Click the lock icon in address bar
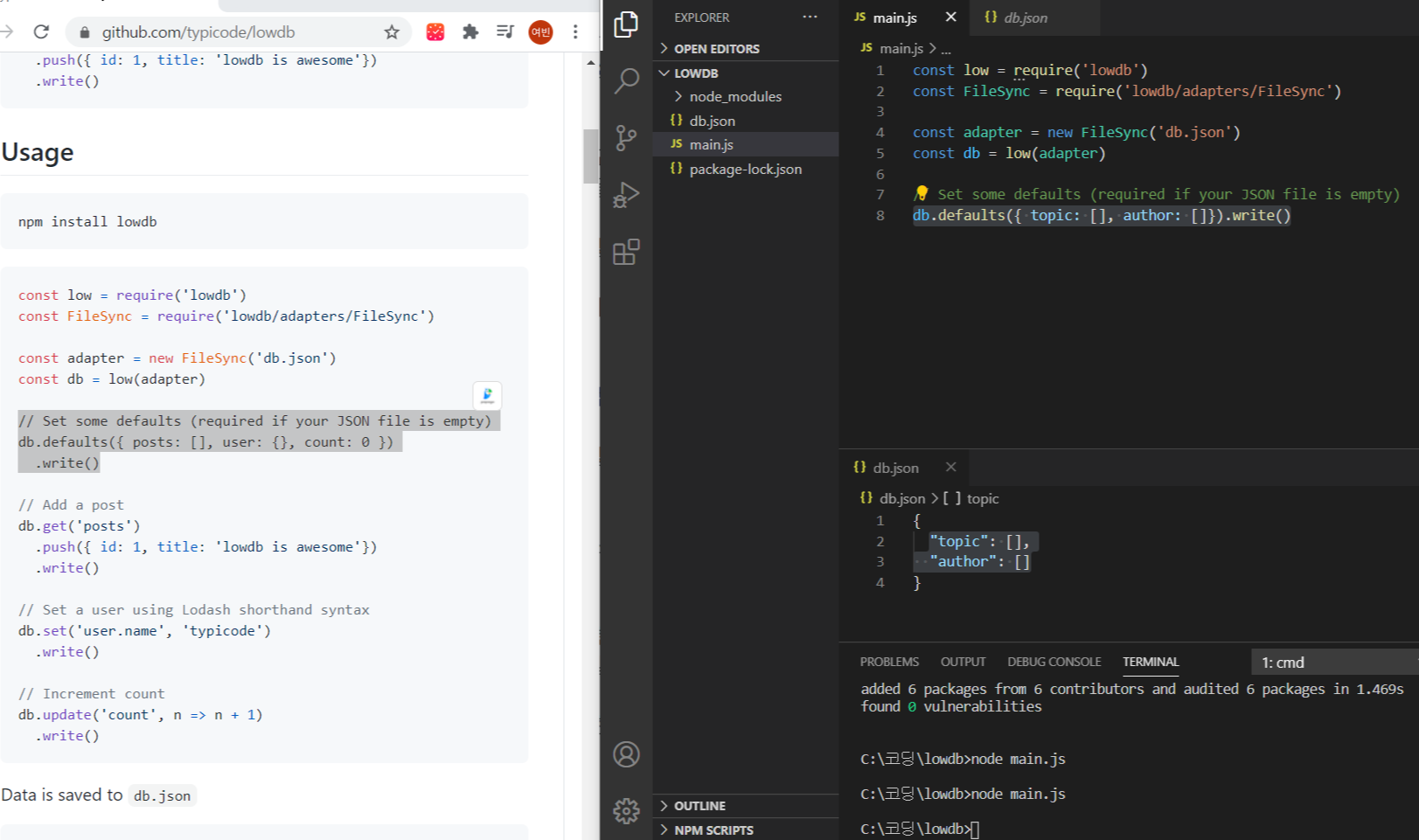This screenshot has width=1419, height=840. 85,32
